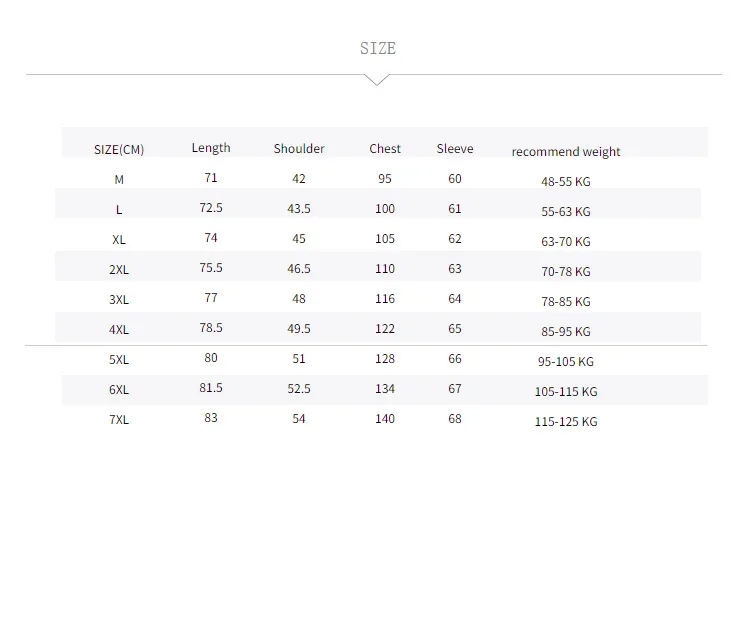750x627 pixels.
Task: Click the 85-95 KG weight cell
Action: coord(566,332)
